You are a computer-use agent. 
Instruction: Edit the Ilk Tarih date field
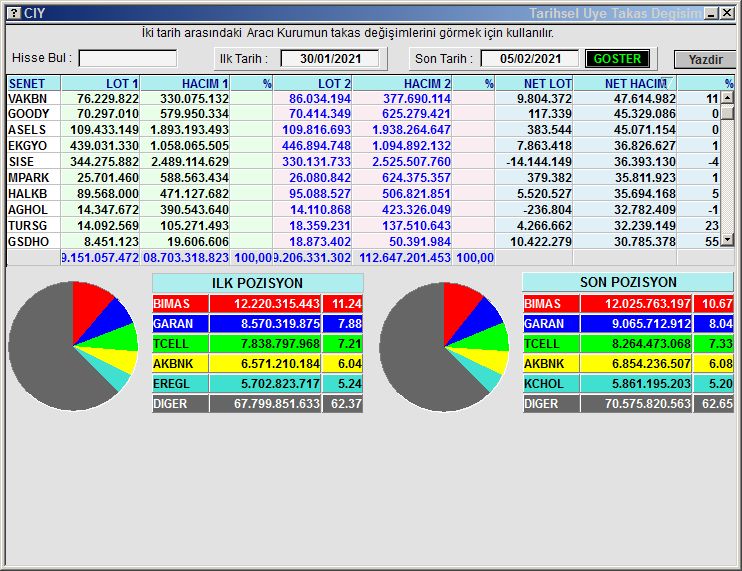click(x=330, y=59)
